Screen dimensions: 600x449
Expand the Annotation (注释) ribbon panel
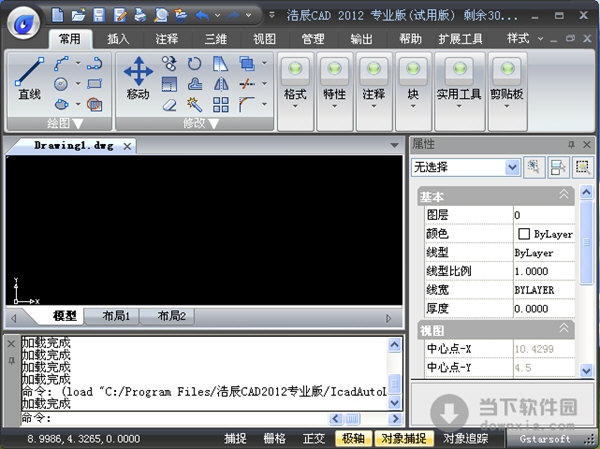[374, 92]
